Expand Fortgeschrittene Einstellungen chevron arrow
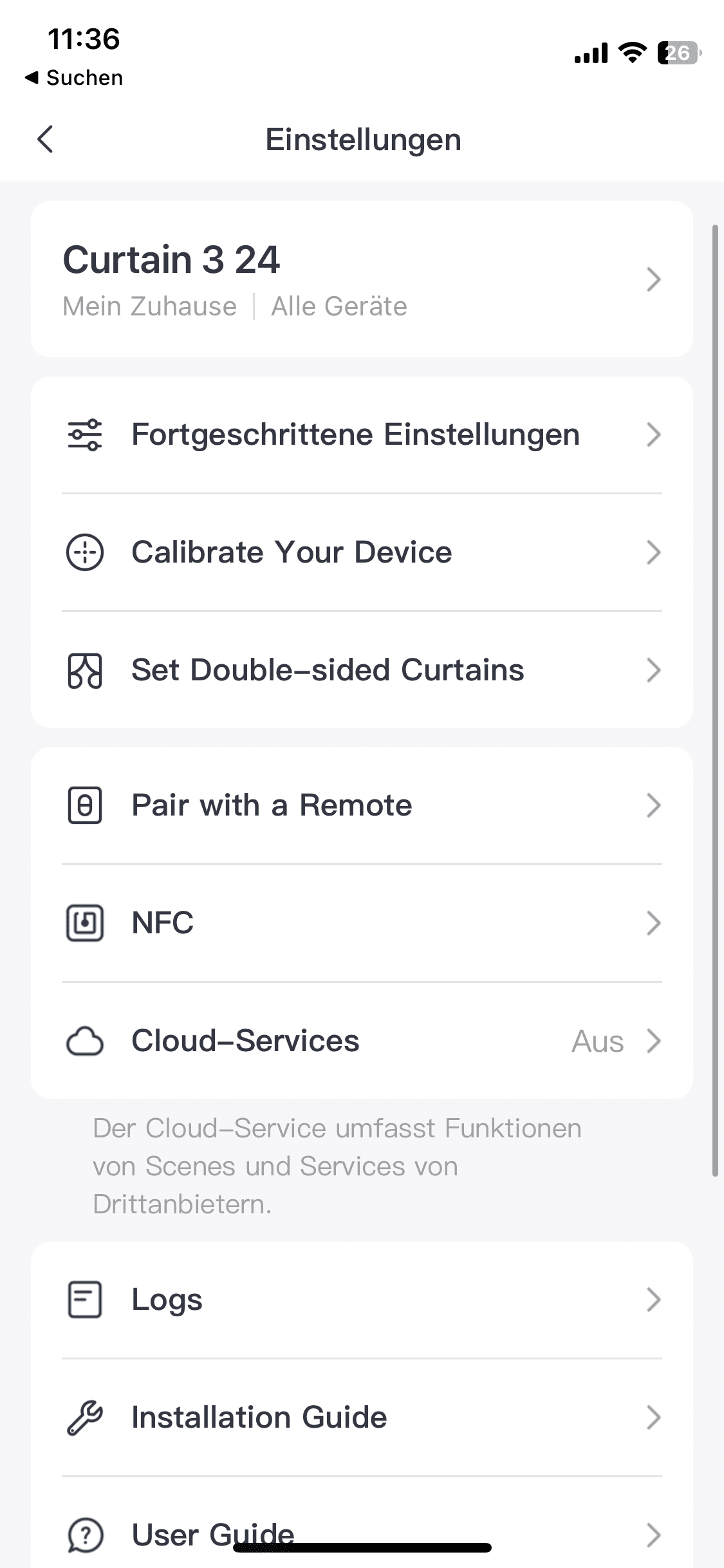Image resolution: width=724 pixels, height=1568 pixels. [653, 434]
